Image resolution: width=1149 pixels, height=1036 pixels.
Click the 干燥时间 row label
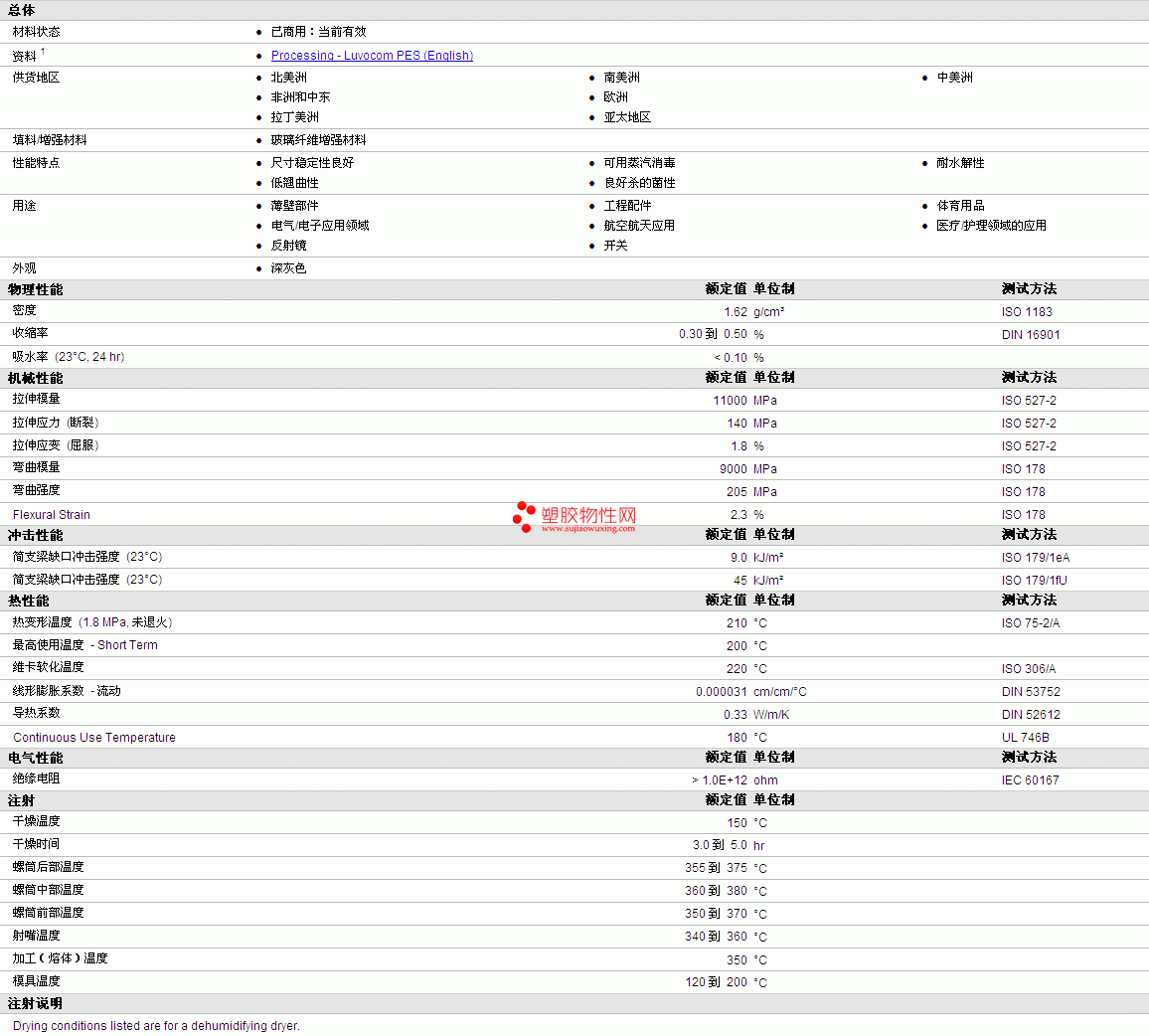coord(37,844)
